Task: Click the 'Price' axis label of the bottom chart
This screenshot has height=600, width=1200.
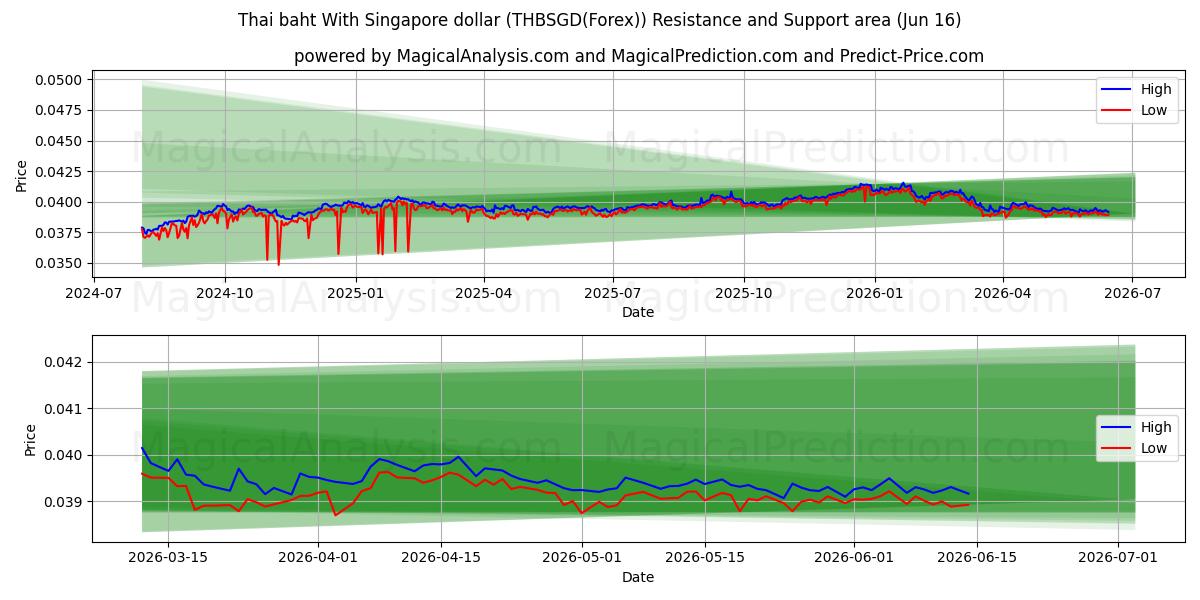Action: click(x=30, y=440)
